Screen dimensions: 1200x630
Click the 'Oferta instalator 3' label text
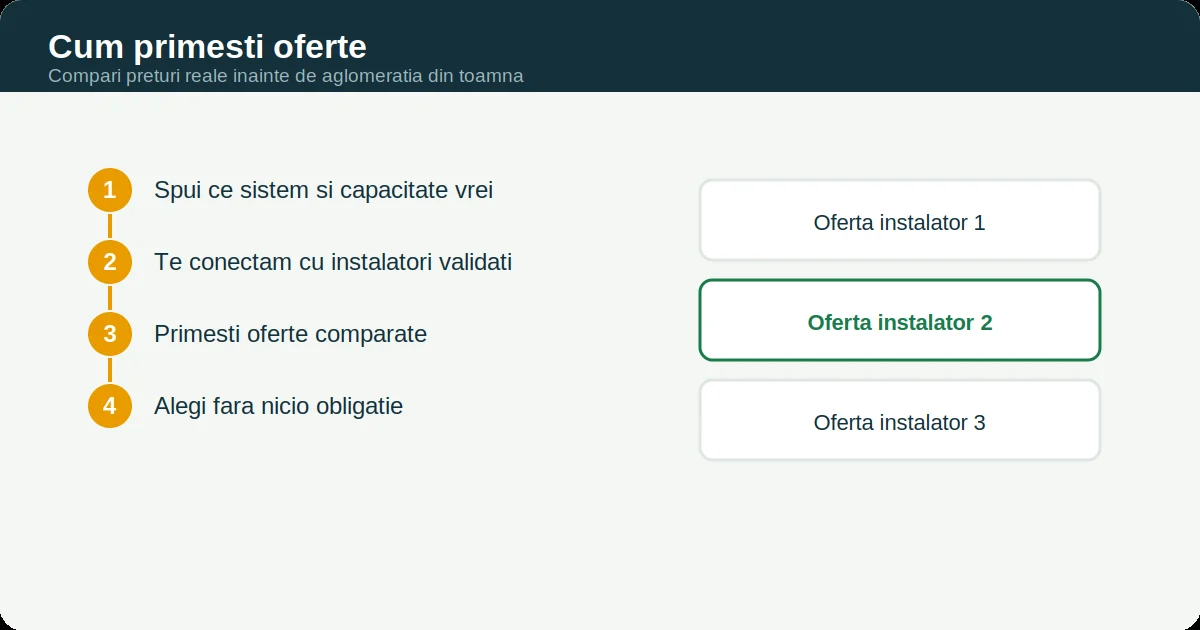[900, 423]
